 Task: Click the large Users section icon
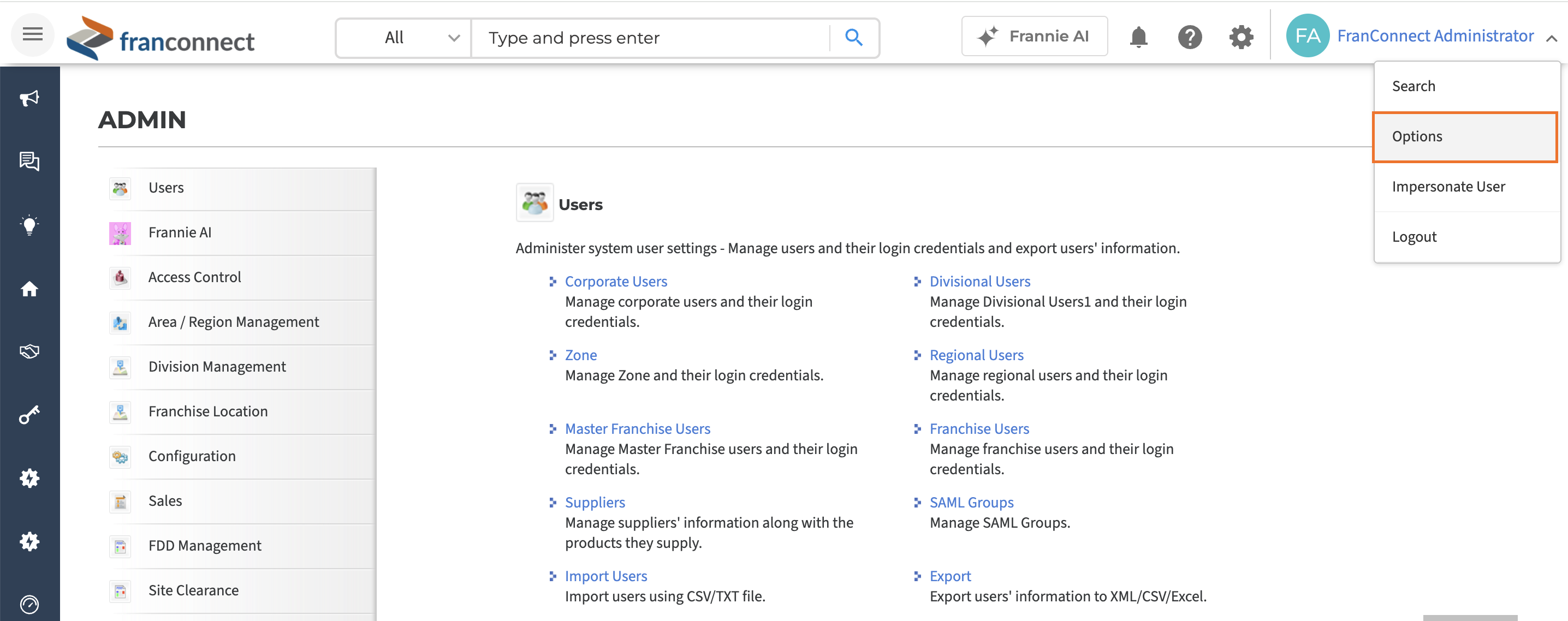pyautogui.click(x=534, y=202)
